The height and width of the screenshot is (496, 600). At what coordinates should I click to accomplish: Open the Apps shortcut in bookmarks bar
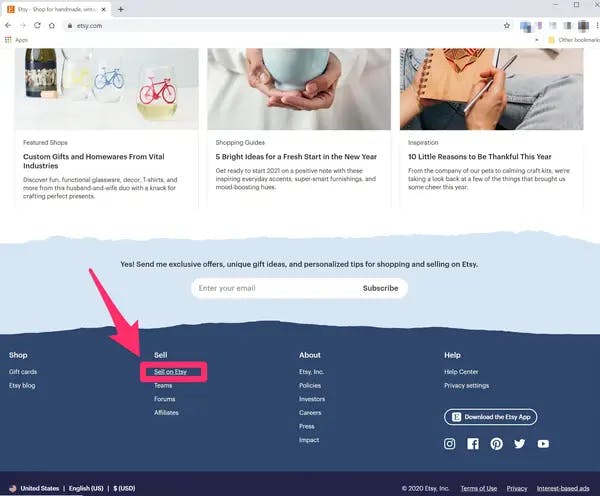(16, 40)
